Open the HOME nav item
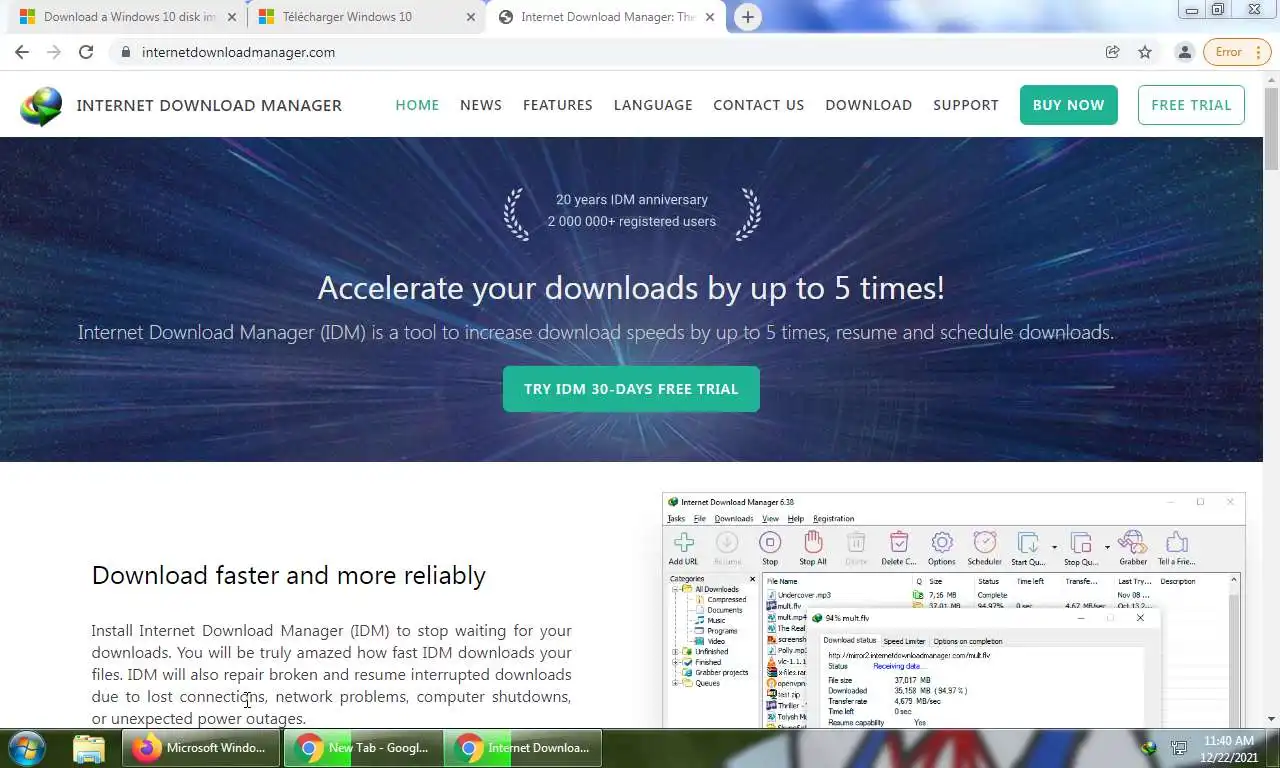The width and height of the screenshot is (1280, 768). point(417,105)
